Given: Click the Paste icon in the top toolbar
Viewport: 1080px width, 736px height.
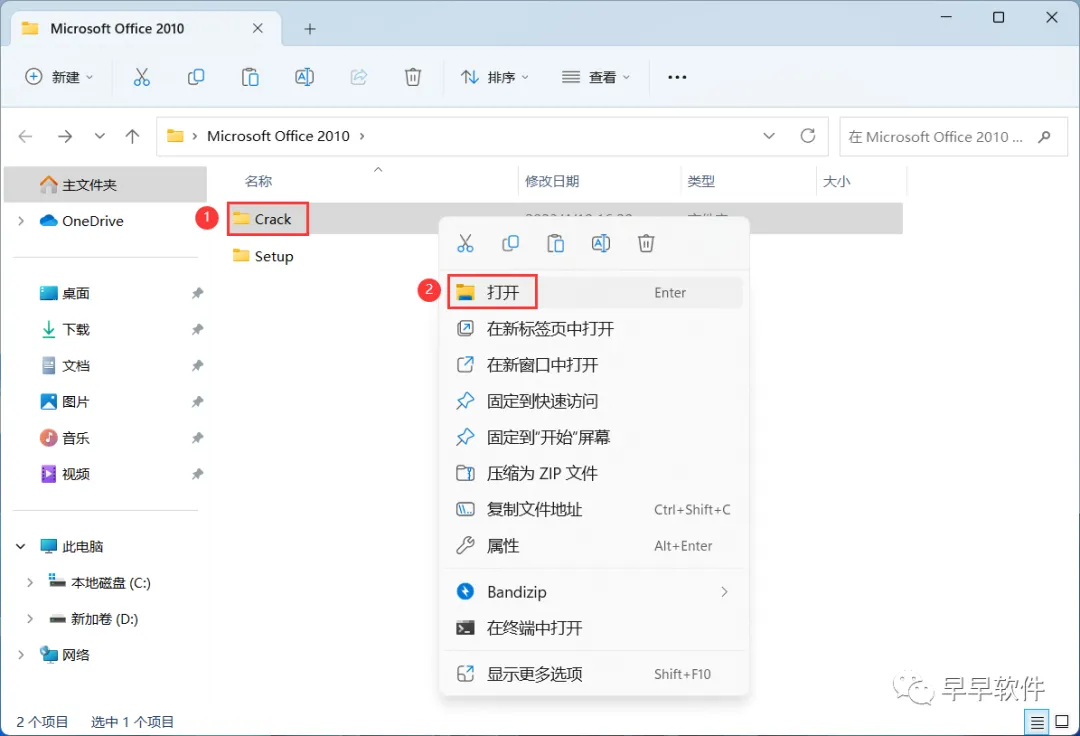Looking at the screenshot, I should point(250,77).
